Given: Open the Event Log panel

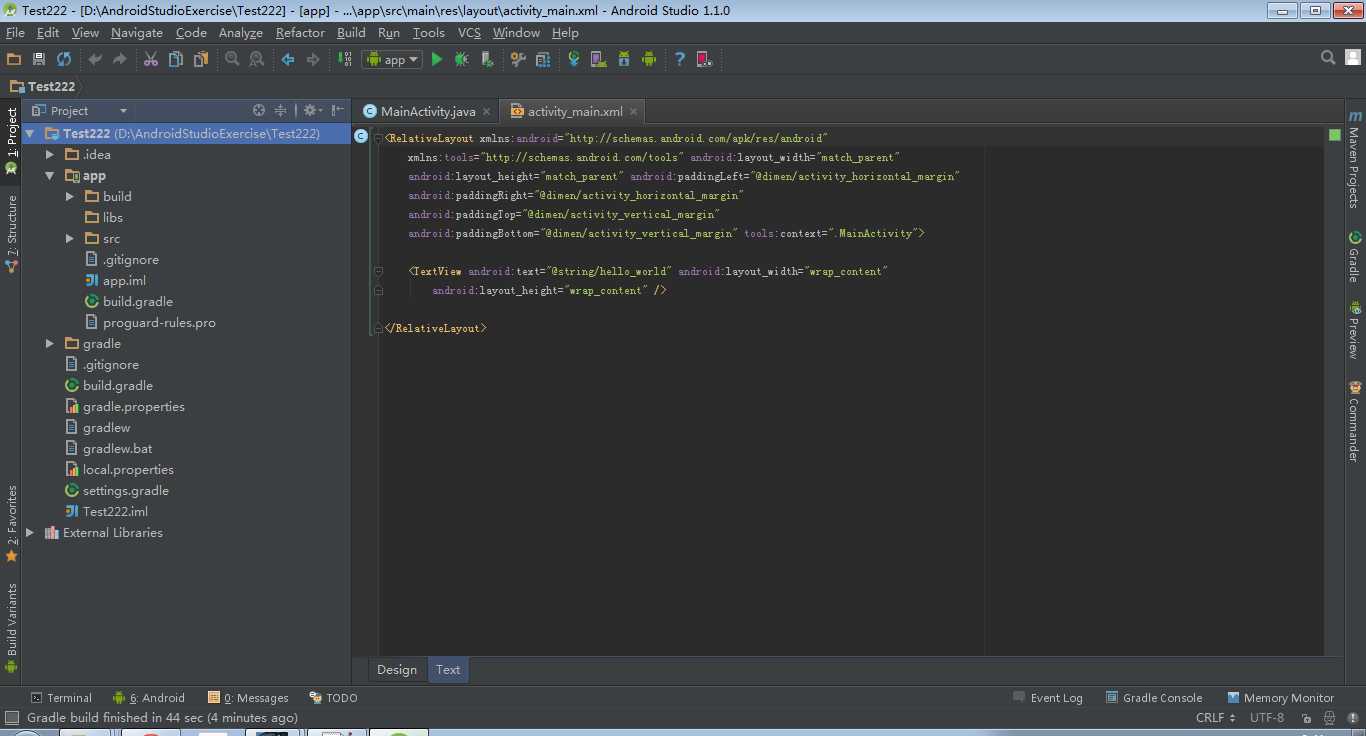Looking at the screenshot, I should pos(1048,697).
